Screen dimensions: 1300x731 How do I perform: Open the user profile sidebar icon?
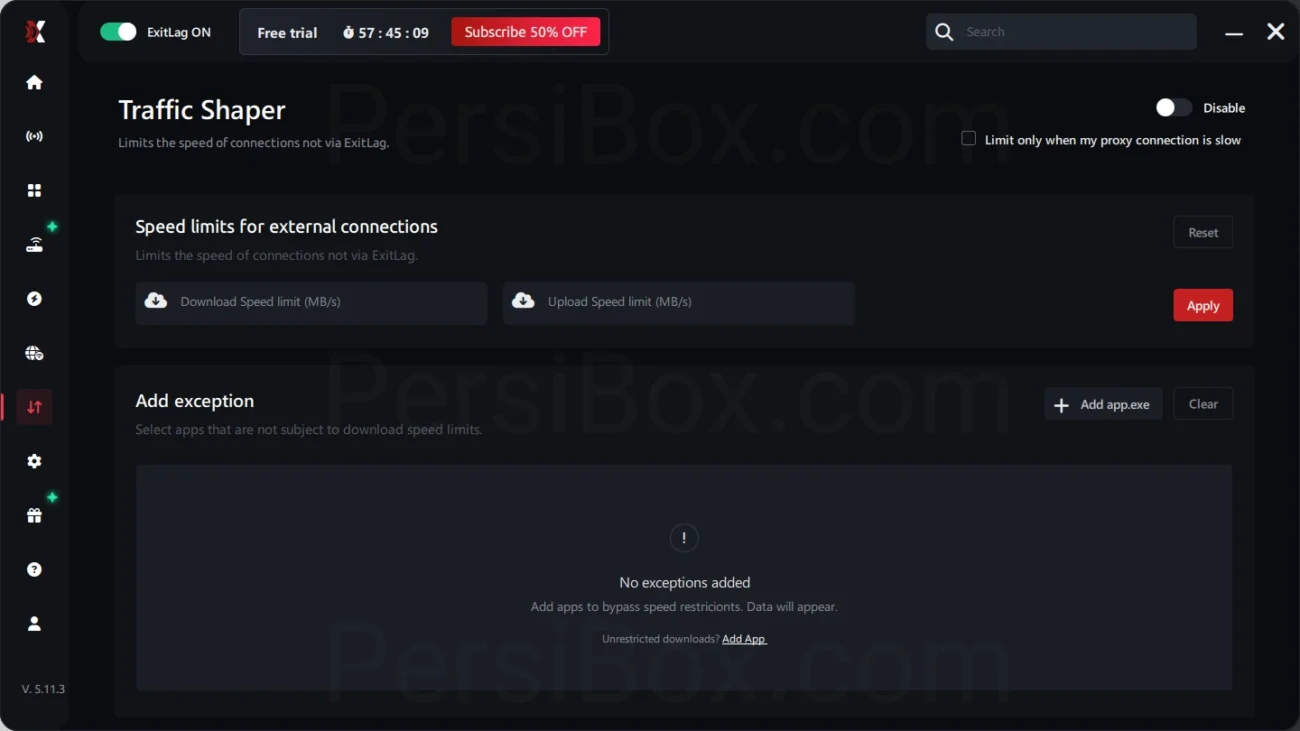tap(34, 624)
